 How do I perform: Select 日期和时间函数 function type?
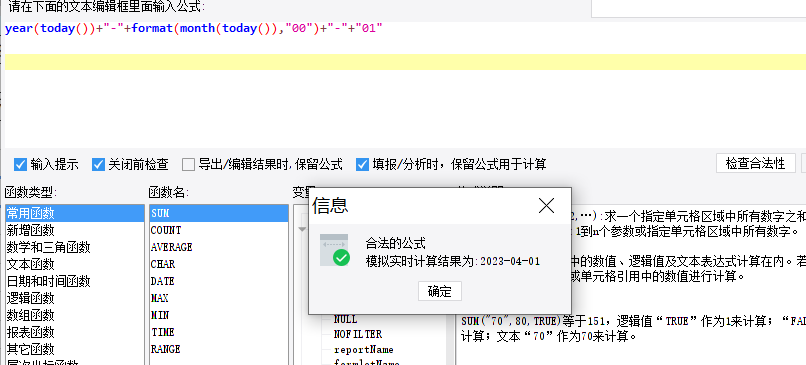(x=75, y=281)
